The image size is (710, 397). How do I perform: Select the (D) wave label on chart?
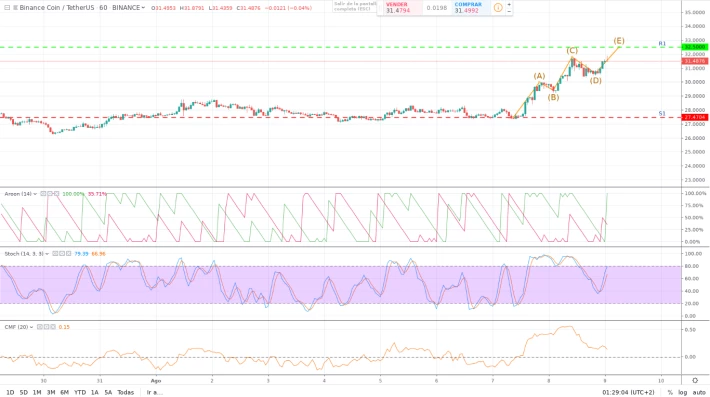tap(595, 81)
